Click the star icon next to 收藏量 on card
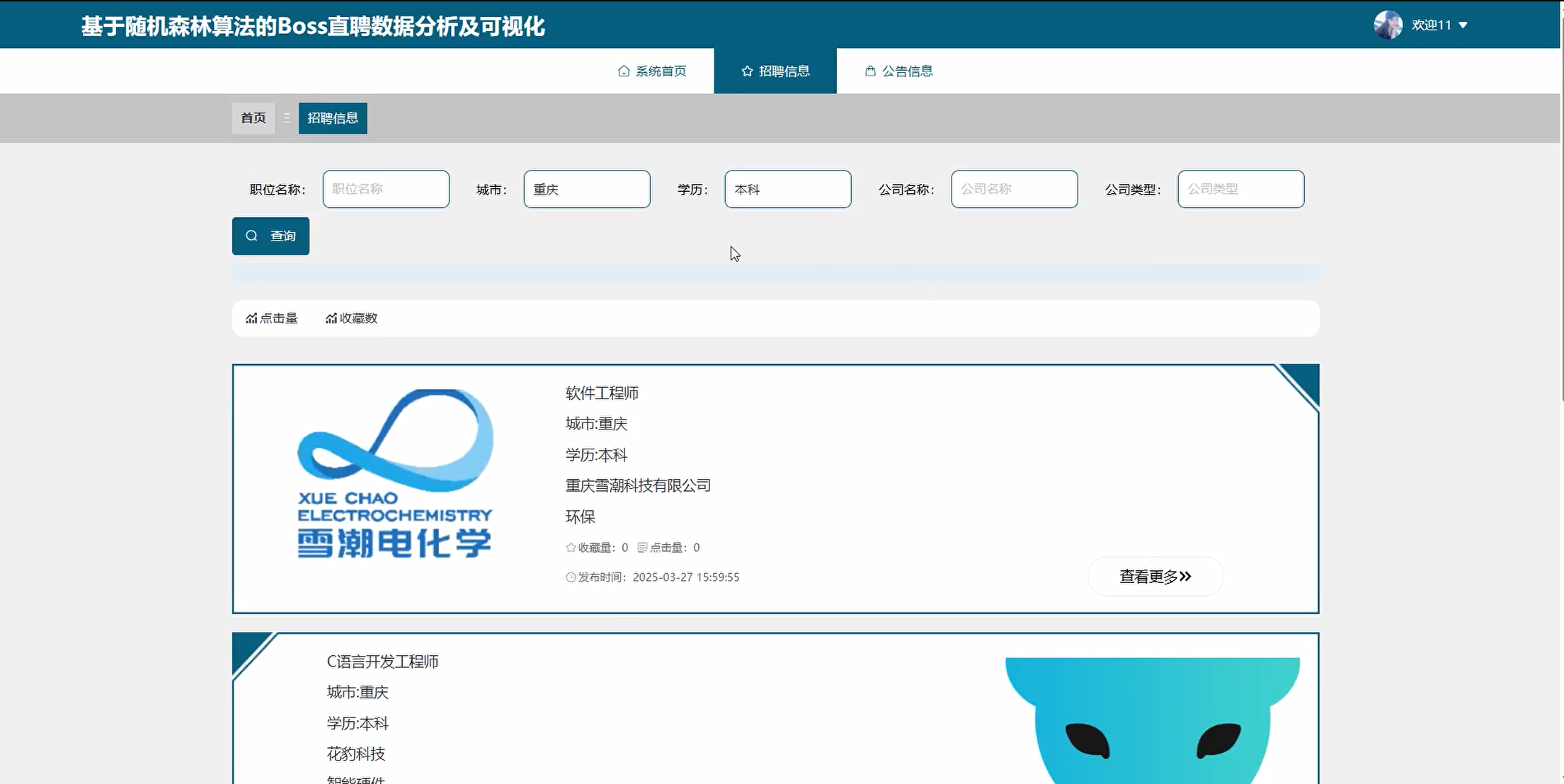 coord(569,547)
